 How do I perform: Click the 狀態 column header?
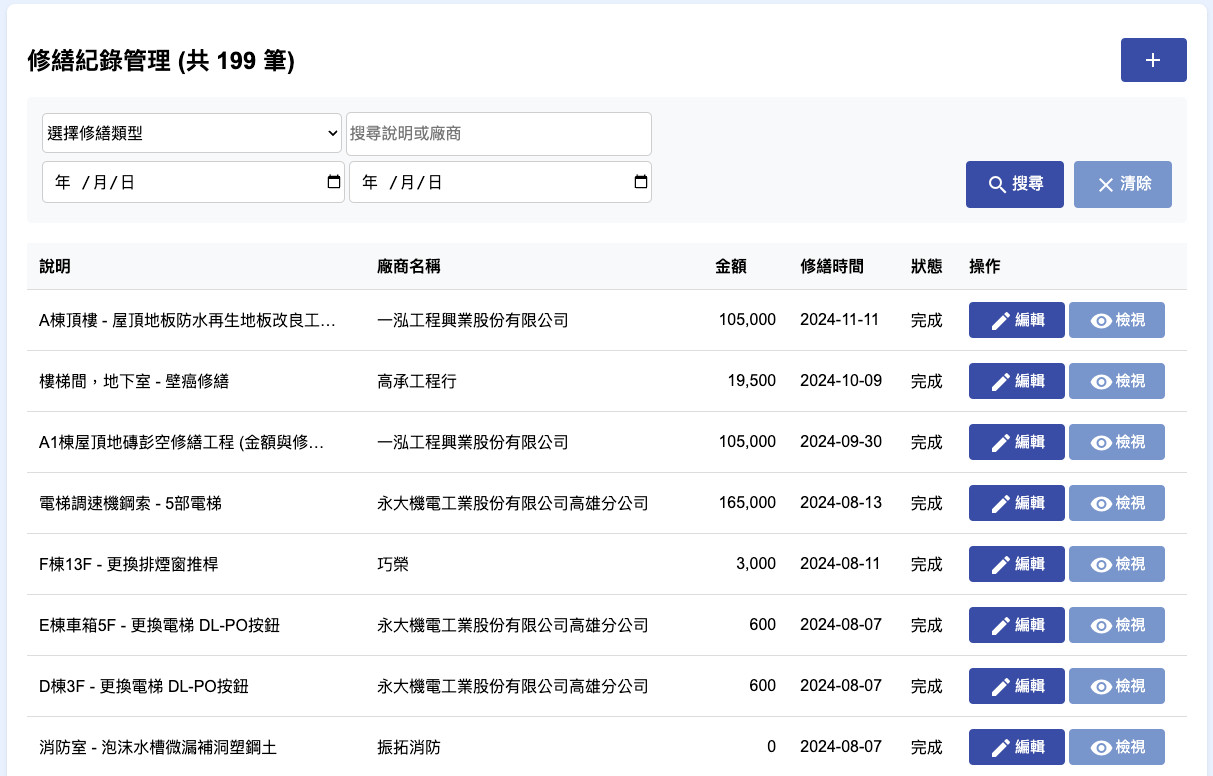pos(926,266)
